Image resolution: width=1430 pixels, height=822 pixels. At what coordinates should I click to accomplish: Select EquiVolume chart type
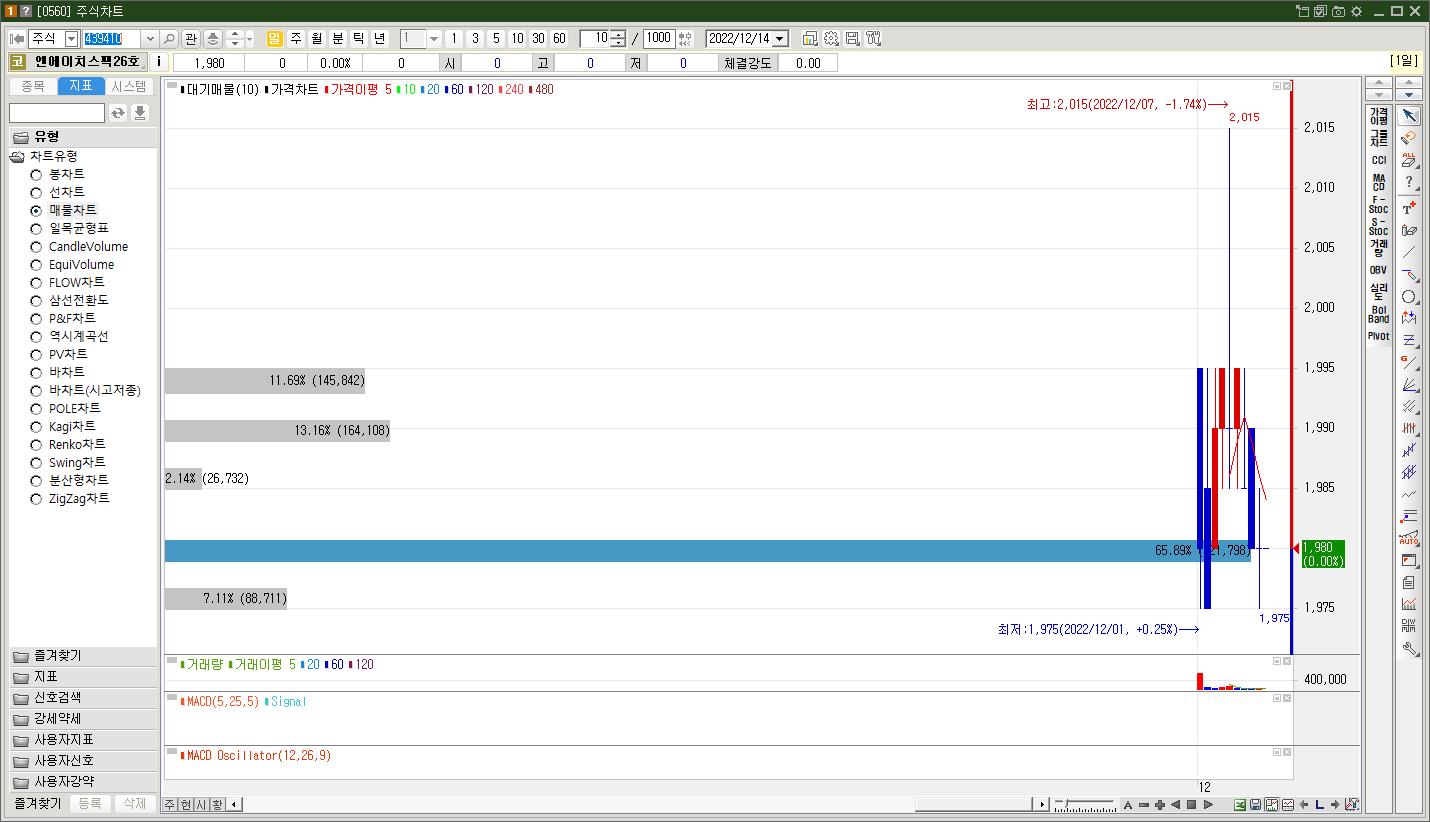(36, 265)
